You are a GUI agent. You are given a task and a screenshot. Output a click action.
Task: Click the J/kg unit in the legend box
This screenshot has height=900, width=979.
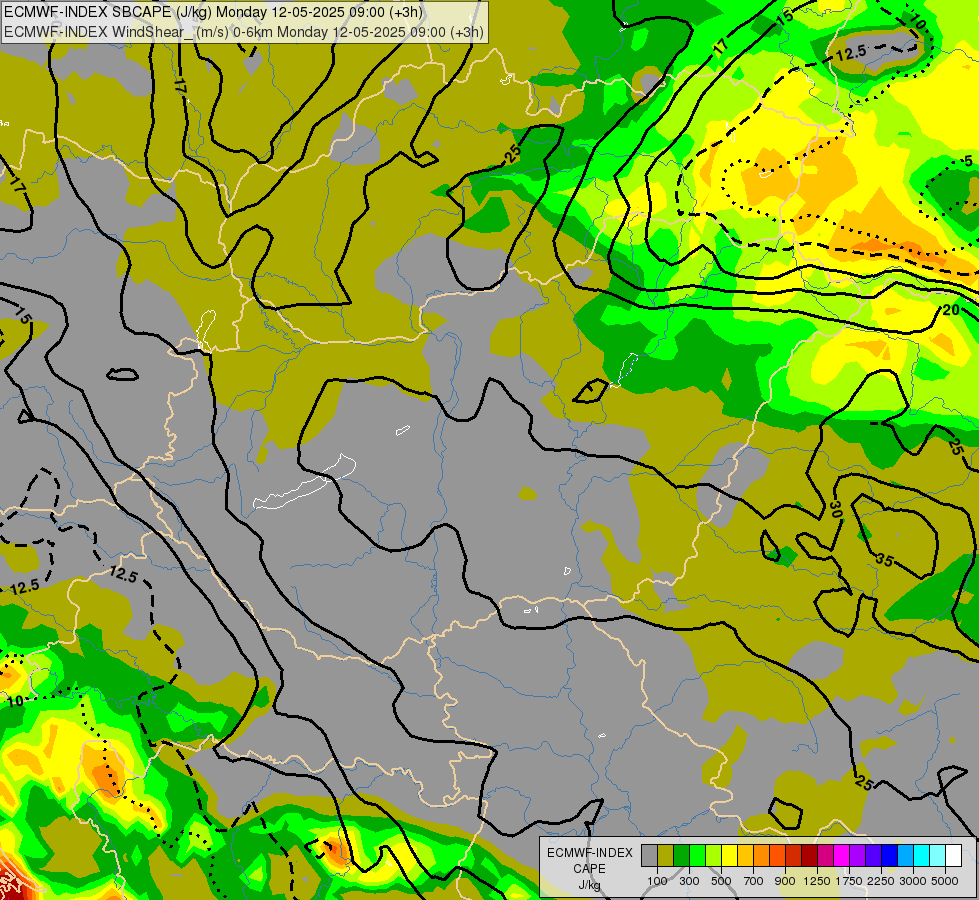(x=589, y=885)
